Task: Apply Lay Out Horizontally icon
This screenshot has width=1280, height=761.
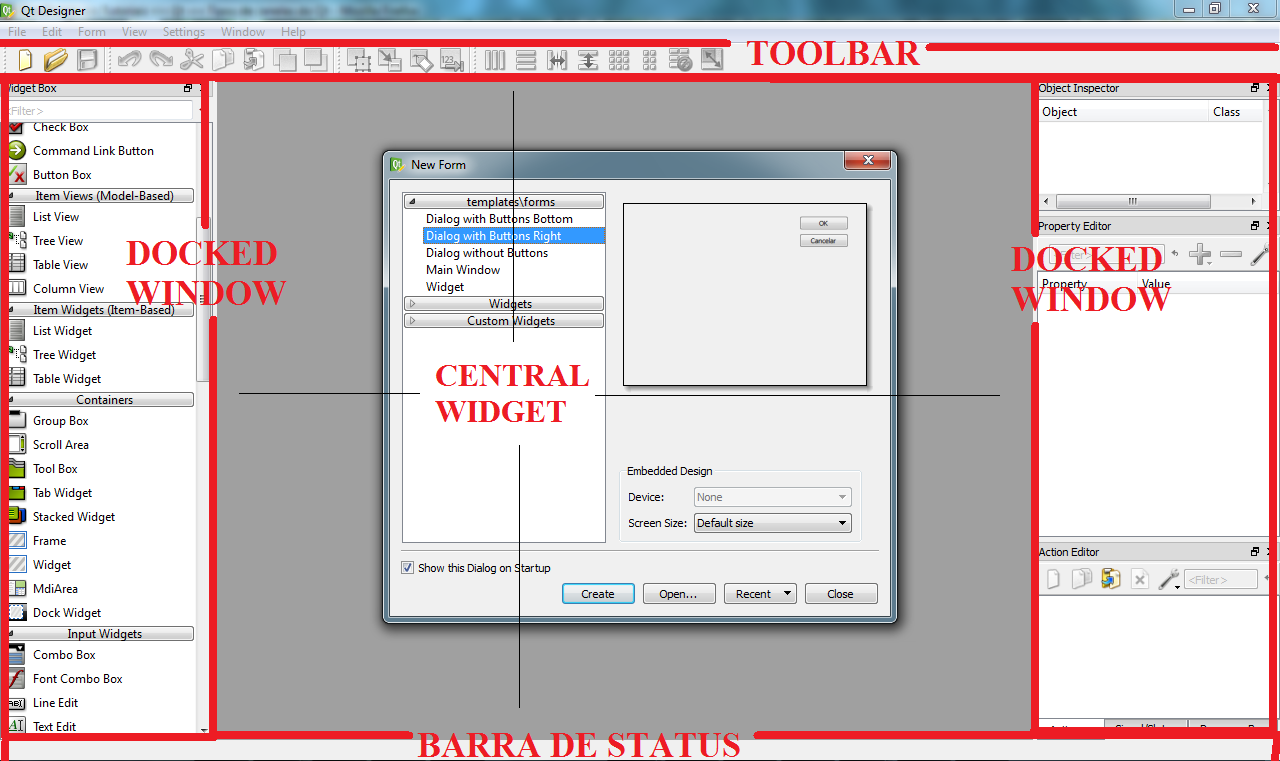Action: click(x=495, y=60)
